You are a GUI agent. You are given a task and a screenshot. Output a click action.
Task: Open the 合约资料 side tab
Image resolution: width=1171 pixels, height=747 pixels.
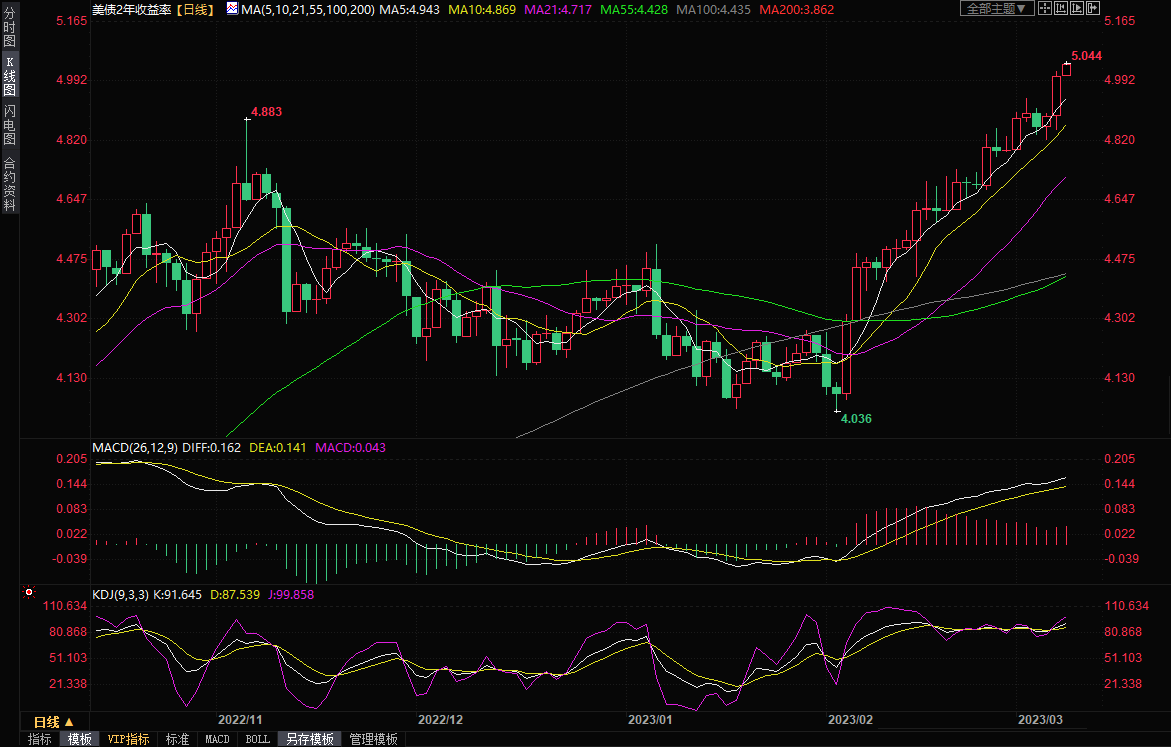(x=9, y=184)
